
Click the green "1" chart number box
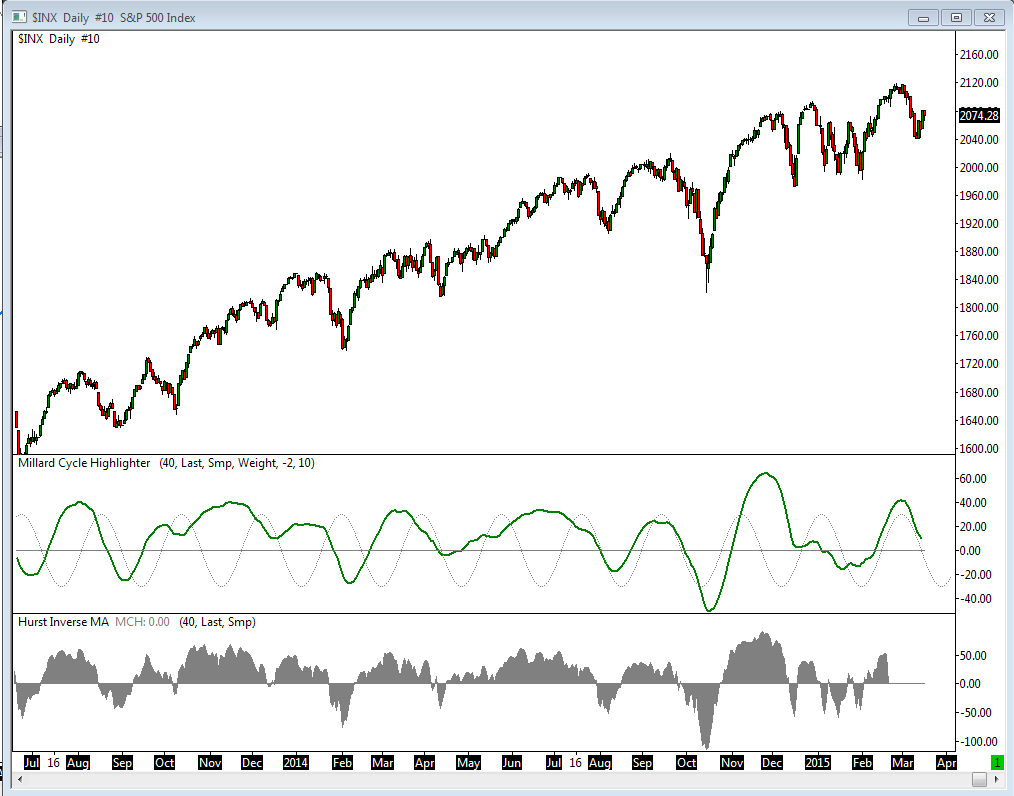pyautogui.click(x=998, y=762)
